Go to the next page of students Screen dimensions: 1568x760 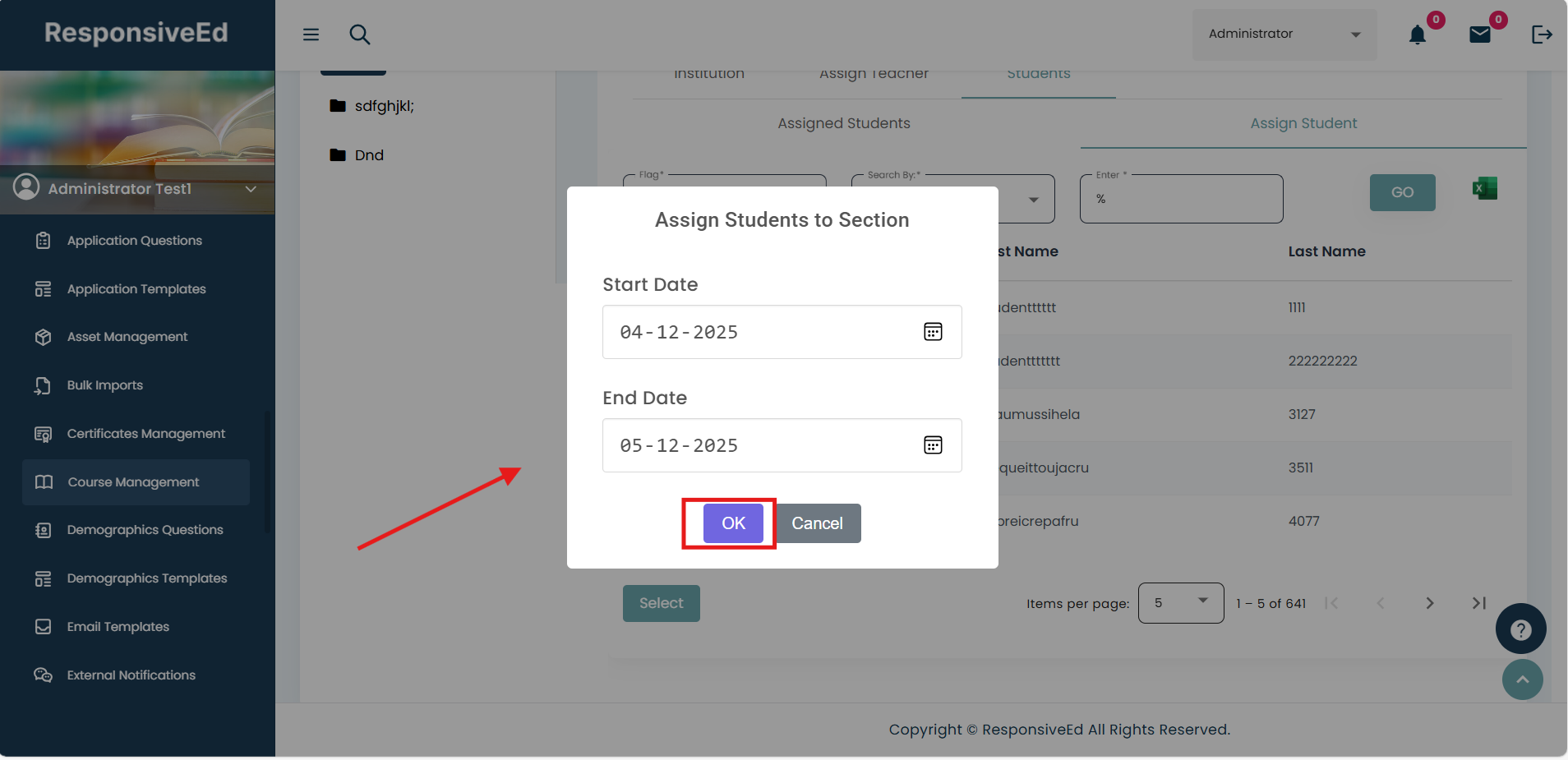(1429, 603)
